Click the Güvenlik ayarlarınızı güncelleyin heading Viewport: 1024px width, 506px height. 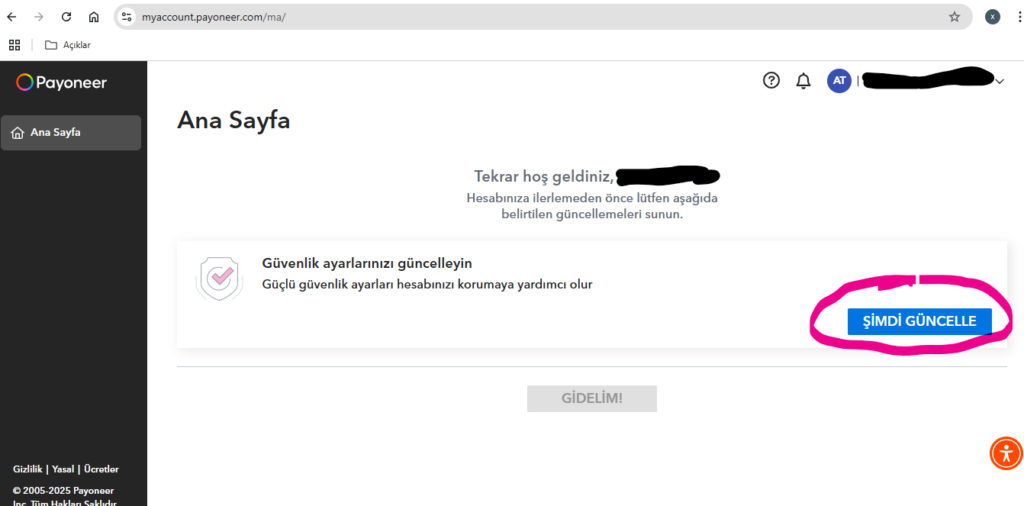coord(367,264)
